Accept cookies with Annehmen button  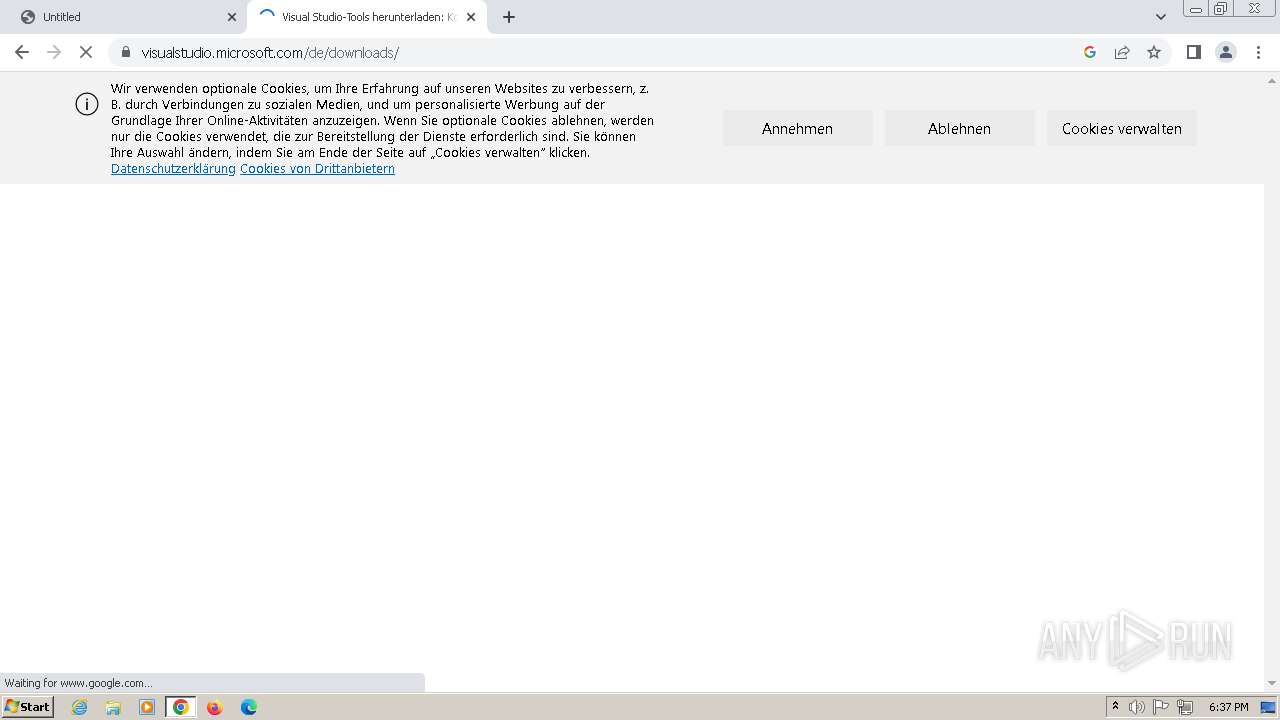click(x=797, y=128)
